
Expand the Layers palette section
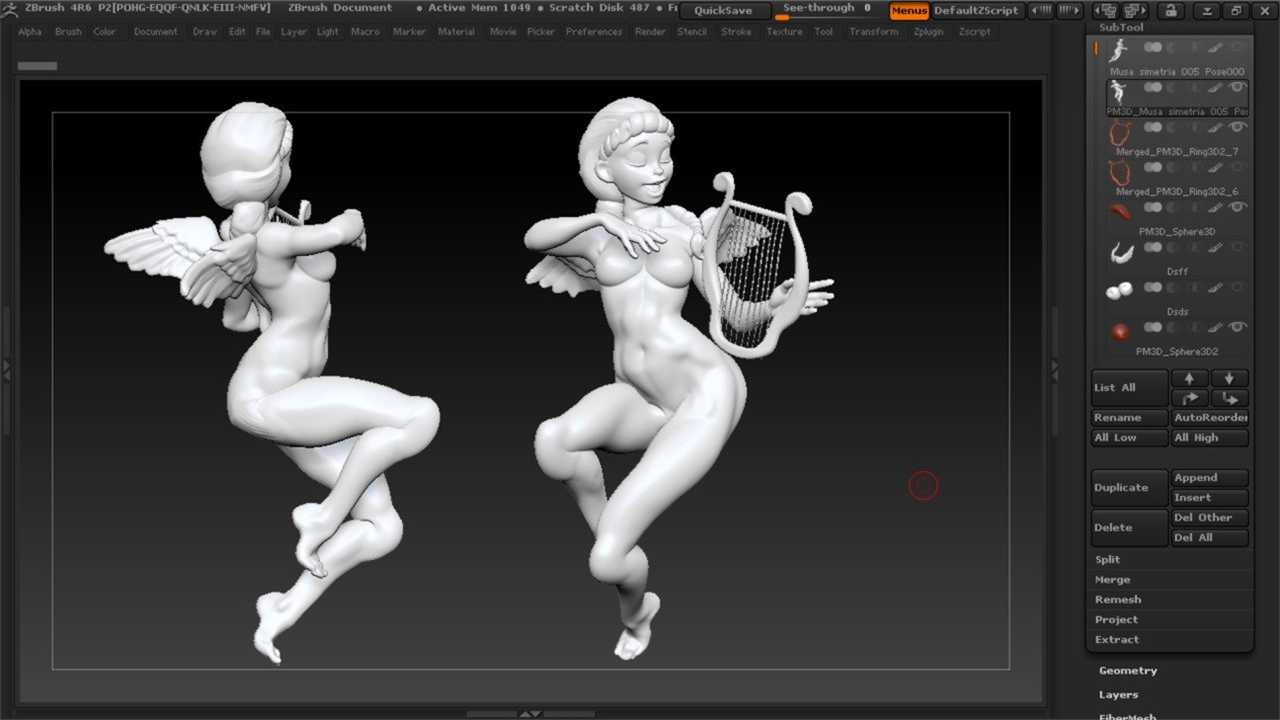tap(1118, 695)
